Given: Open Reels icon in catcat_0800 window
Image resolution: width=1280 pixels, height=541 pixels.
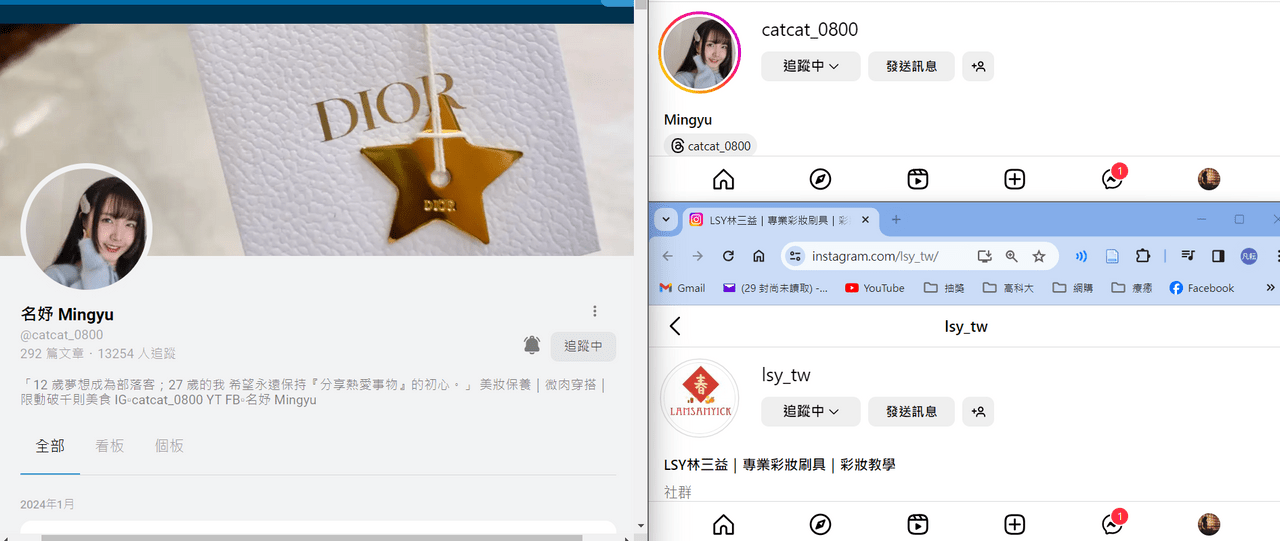Looking at the screenshot, I should [x=918, y=180].
